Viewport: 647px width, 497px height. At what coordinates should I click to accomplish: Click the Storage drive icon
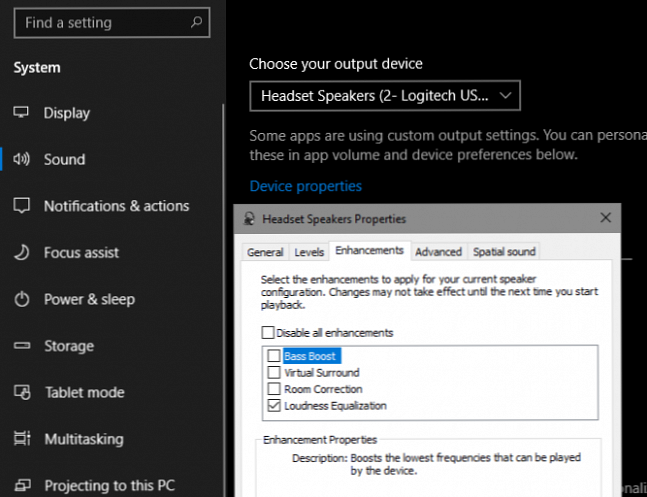pyautogui.click(x=21, y=346)
